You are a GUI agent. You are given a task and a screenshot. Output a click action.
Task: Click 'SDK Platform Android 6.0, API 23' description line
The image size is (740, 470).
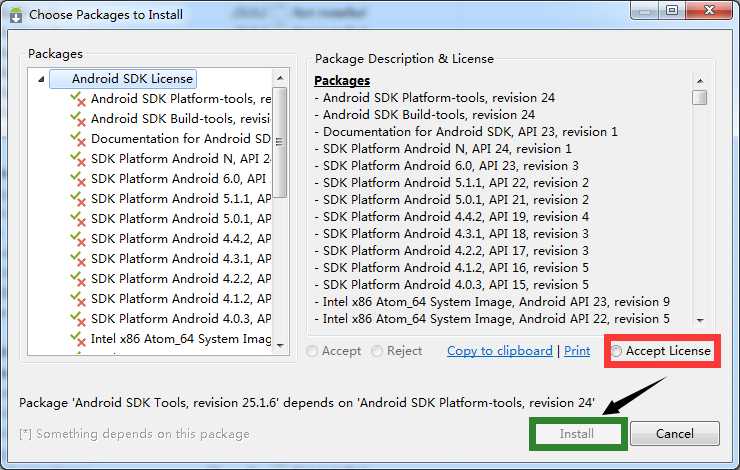[446, 166]
